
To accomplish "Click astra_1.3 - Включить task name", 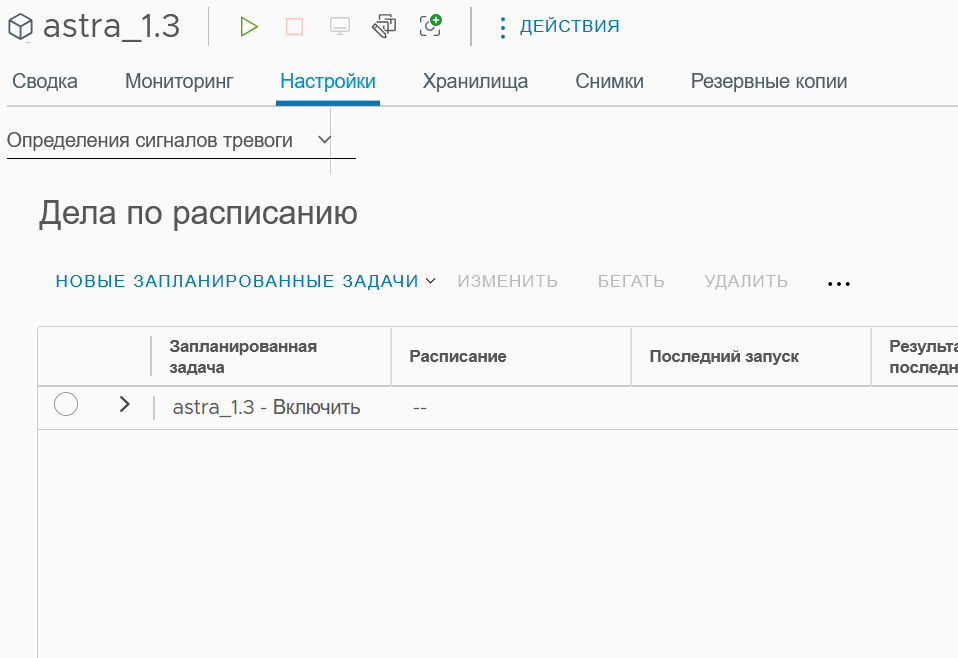I will pyautogui.click(x=266, y=407).
